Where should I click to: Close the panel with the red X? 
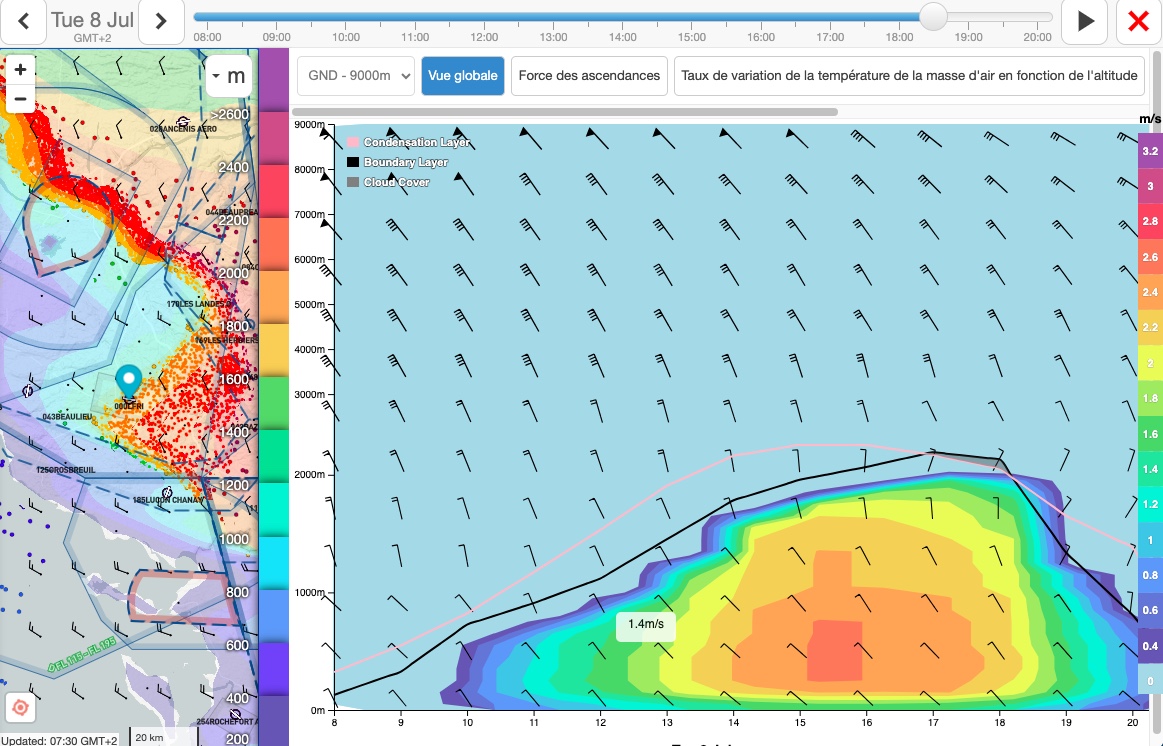coord(1138,21)
